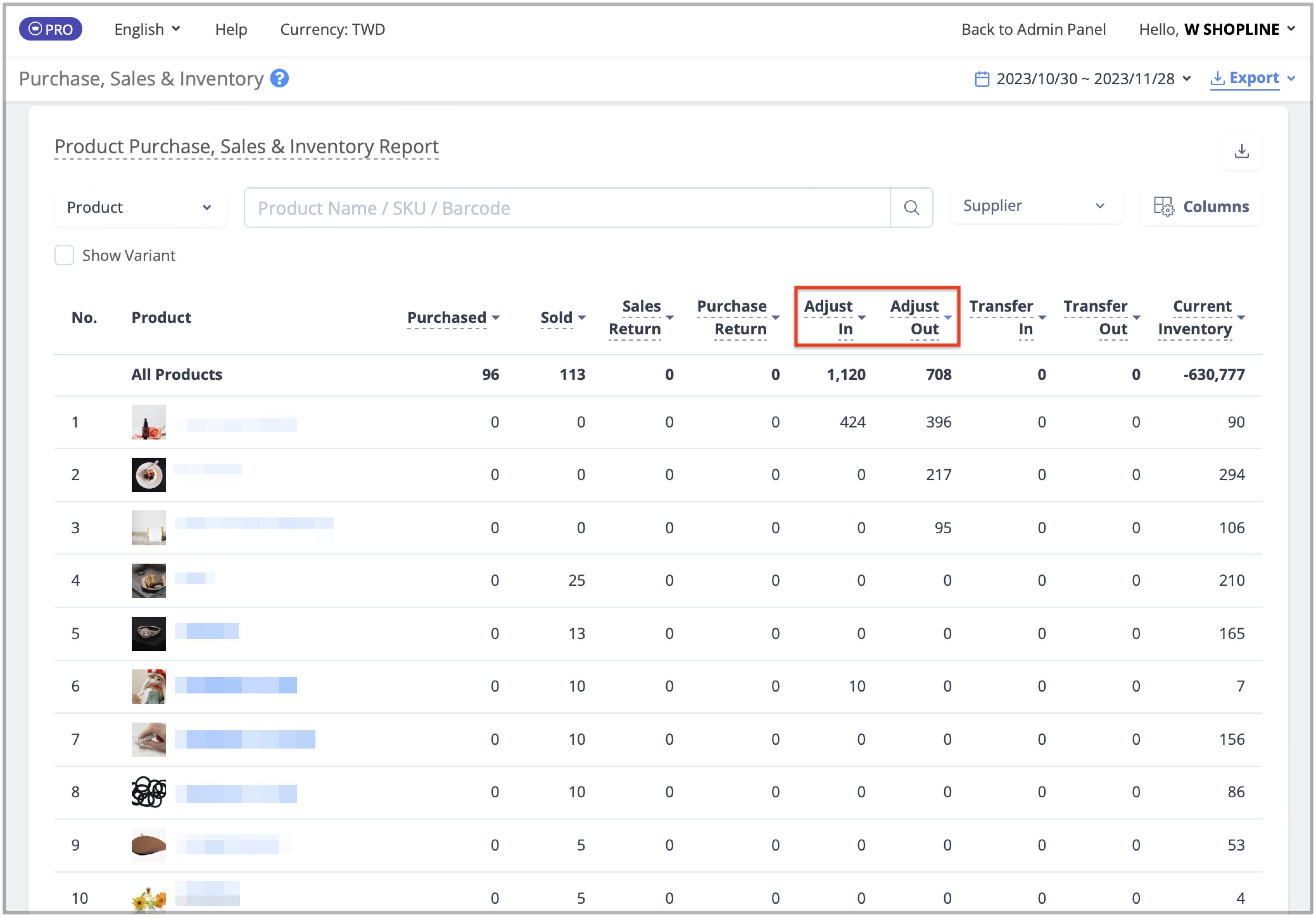Click product 4 dish thumbnail
Image resolution: width=1316 pixels, height=917 pixels.
point(149,581)
